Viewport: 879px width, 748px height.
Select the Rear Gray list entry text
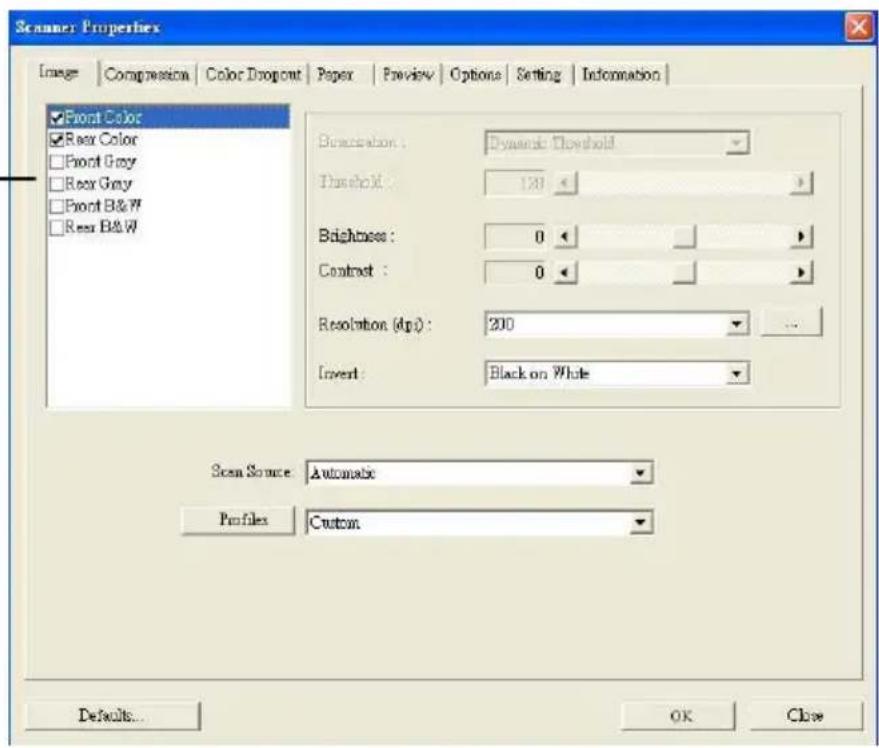(x=99, y=184)
